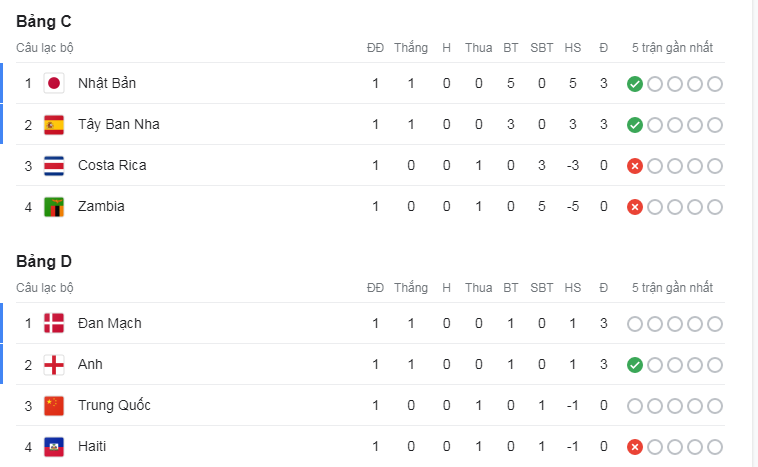Screen dimensions: 758x467
Task: Click the England flag icon
Action: (x=54, y=365)
